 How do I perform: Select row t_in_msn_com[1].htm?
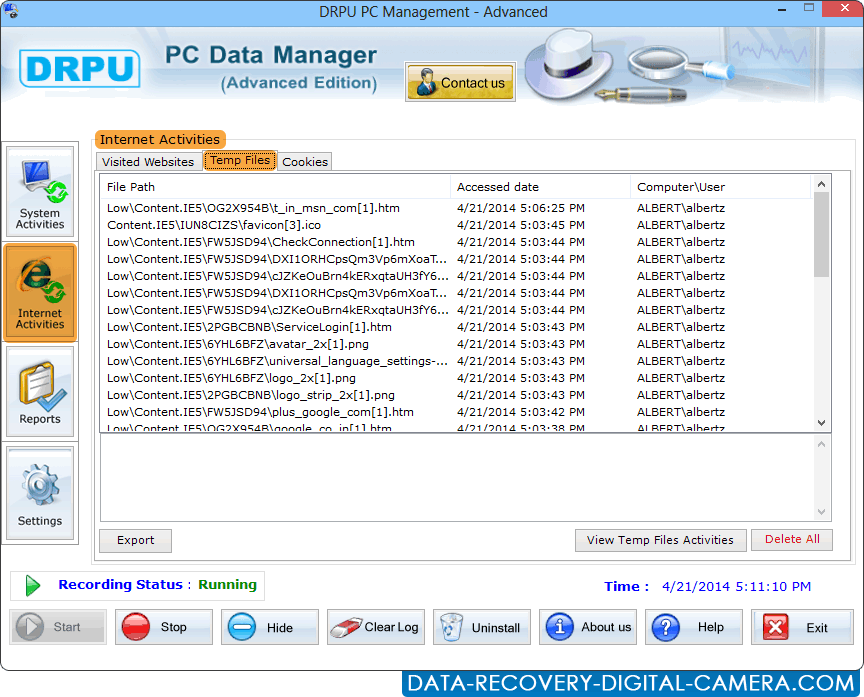click(456, 208)
